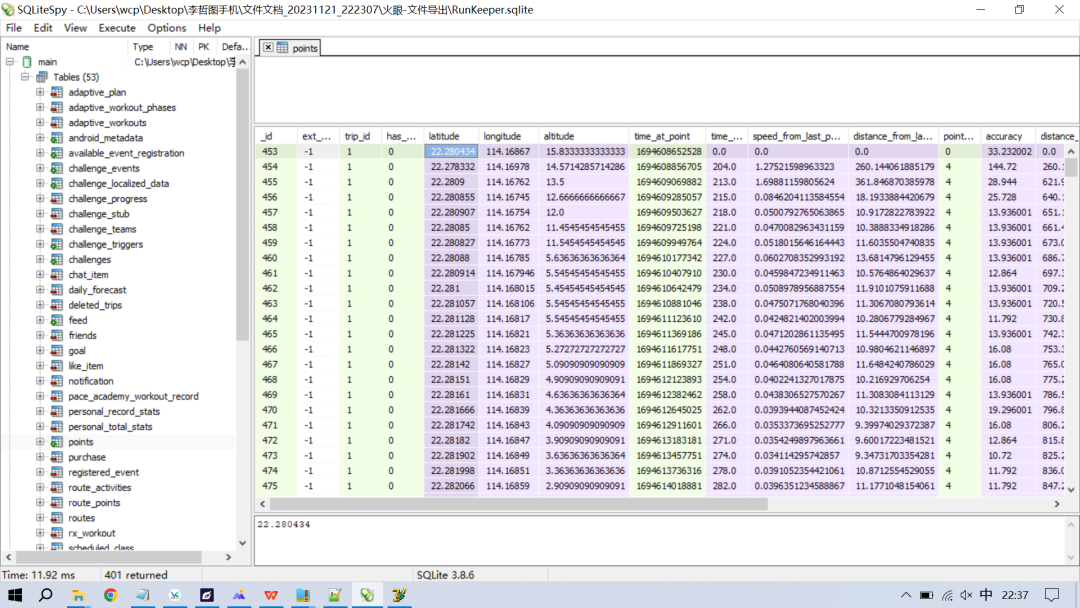The height and width of the screenshot is (608, 1080).
Task: Click the main database icon
Action: tap(27, 62)
